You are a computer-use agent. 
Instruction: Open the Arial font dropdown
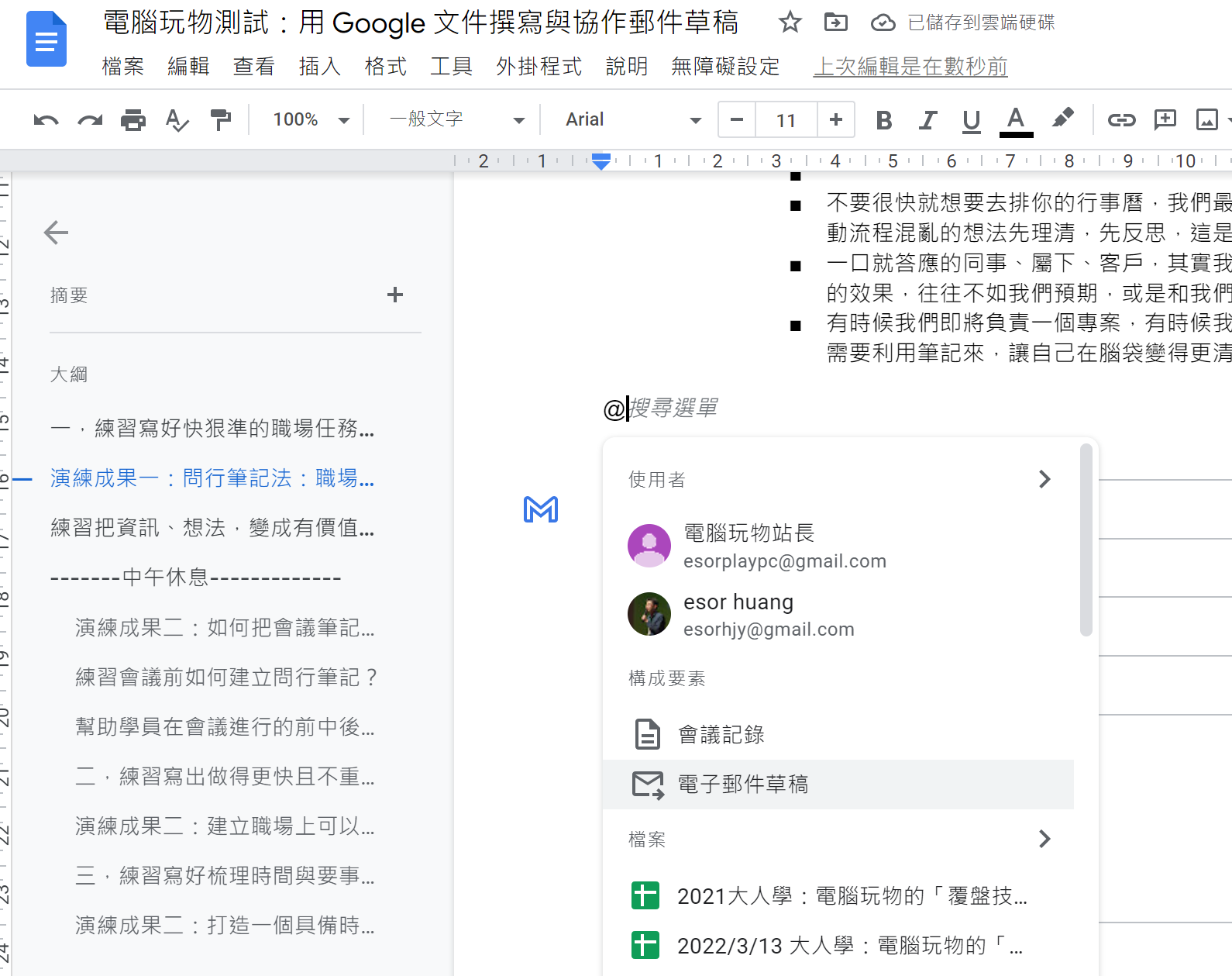tap(634, 119)
